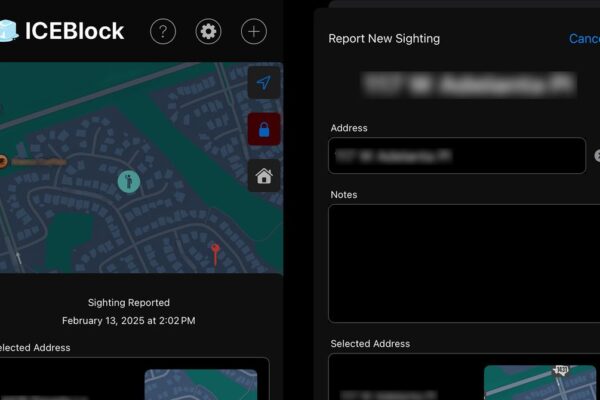Click 'February 13, 2025 at 2:02 PM'
The image size is (600, 400).
point(129,321)
